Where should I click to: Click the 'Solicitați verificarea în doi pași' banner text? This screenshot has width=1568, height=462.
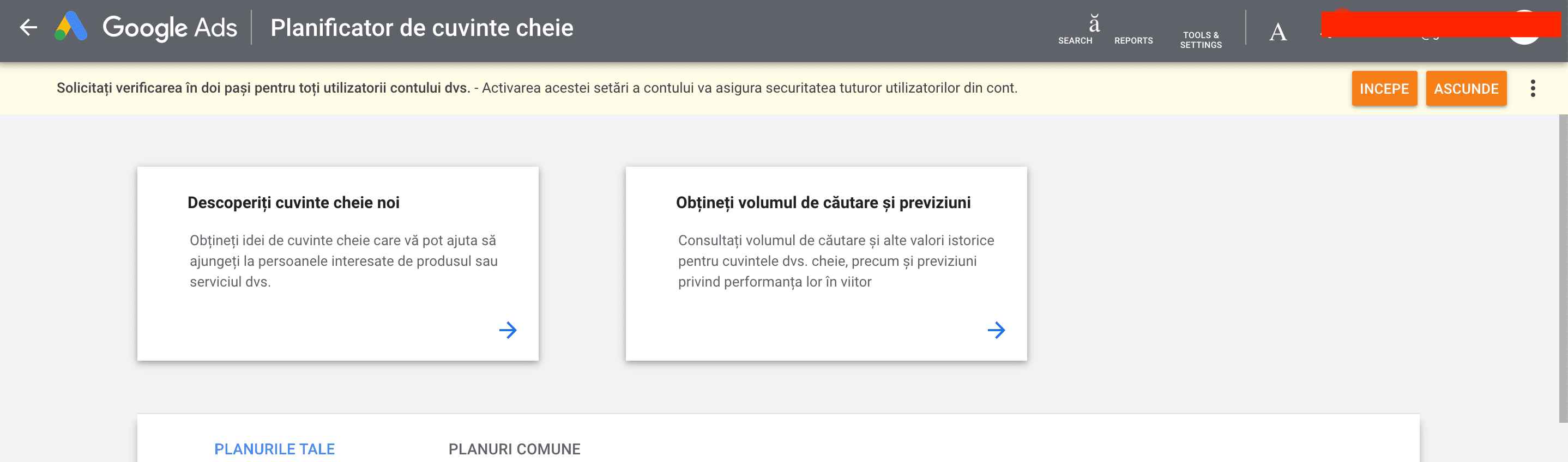[x=262, y=88]
